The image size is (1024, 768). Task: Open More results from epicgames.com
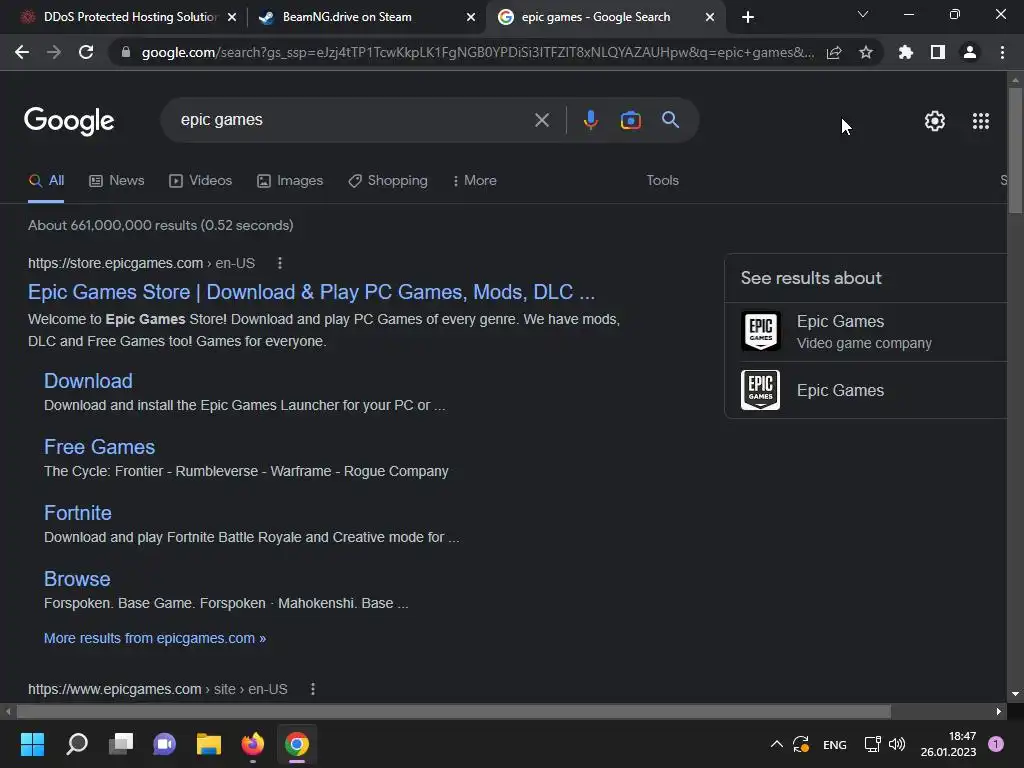155,638
